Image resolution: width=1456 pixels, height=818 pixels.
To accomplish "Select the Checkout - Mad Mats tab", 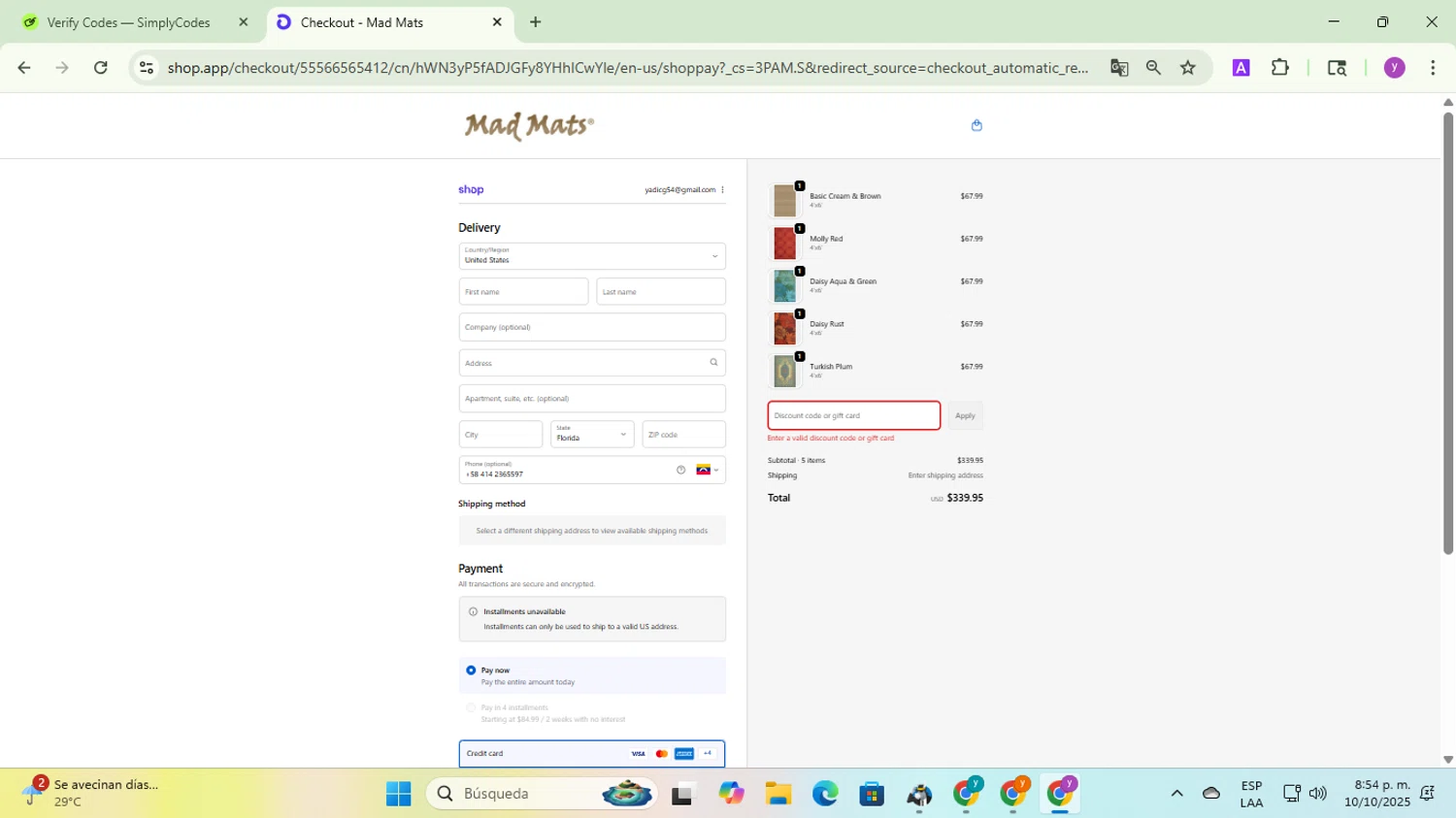I will coord(388,22).
